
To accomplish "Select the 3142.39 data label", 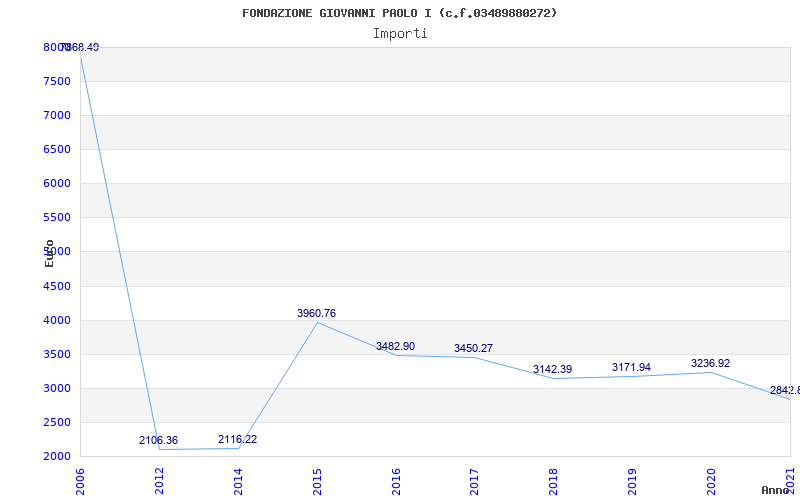I will 553,369.
